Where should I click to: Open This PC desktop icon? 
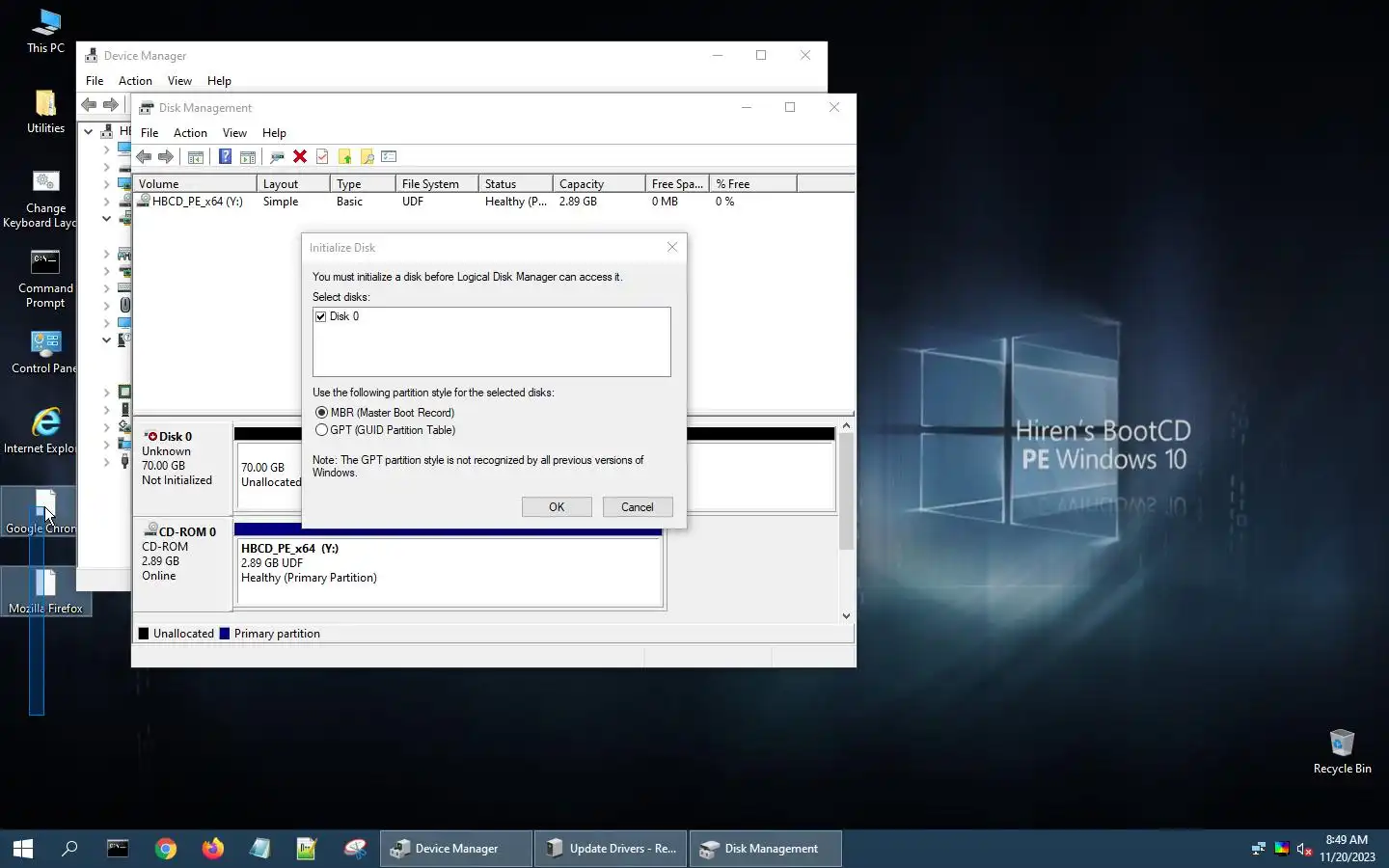[45, 31]
